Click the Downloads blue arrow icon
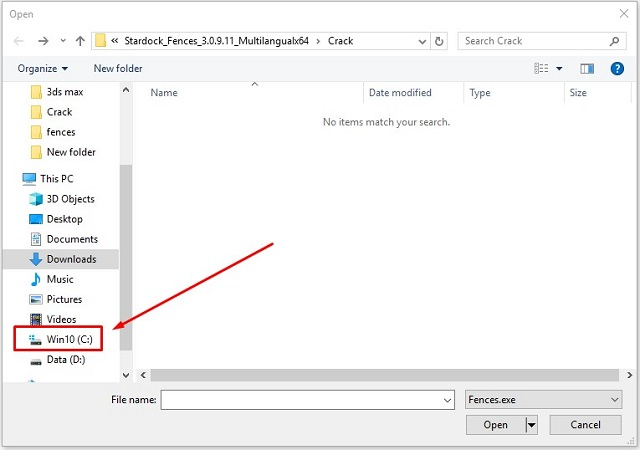Screen dimensions: 640x450 [36, 259]
